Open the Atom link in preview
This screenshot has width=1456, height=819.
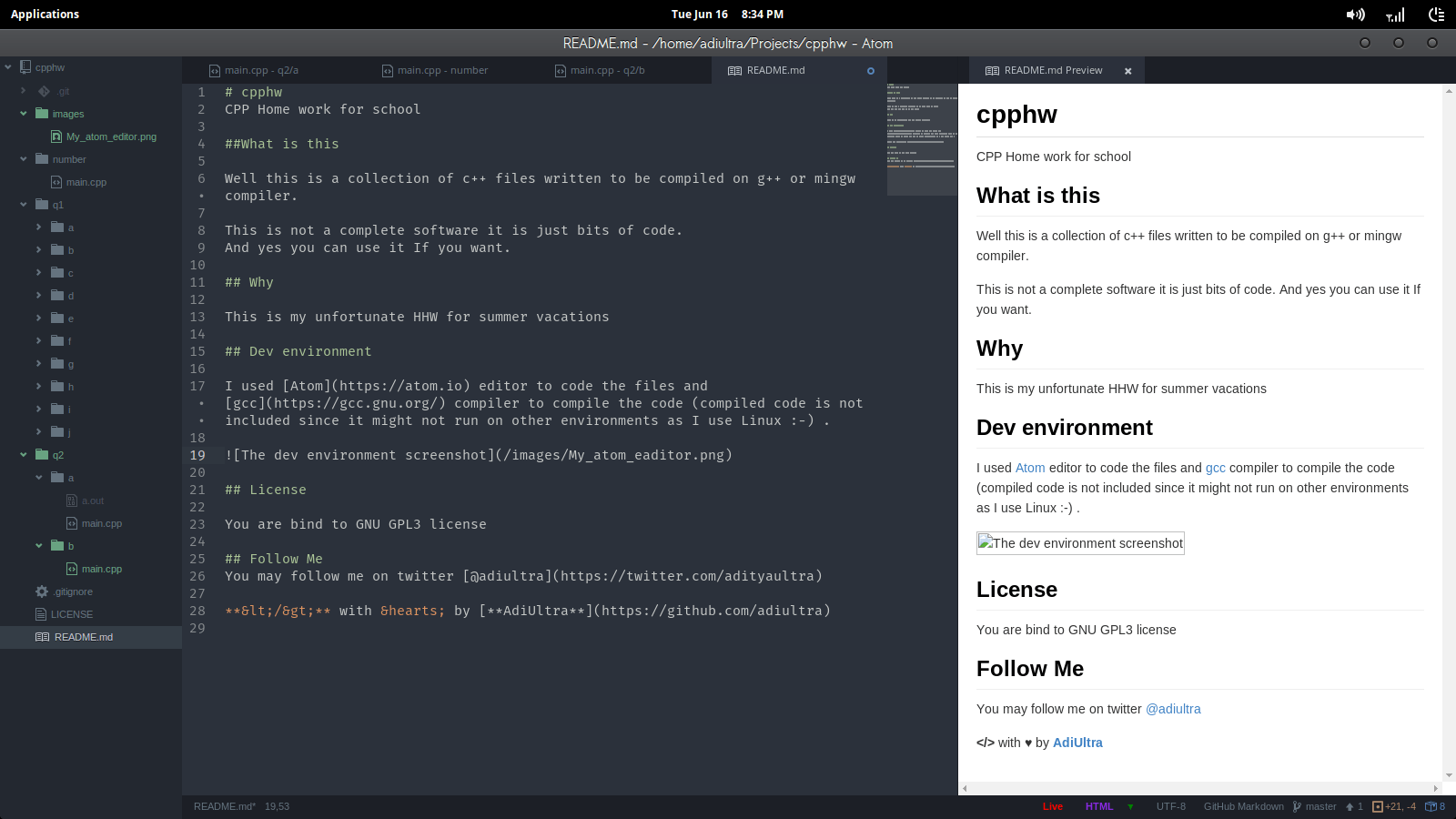pyautogui.click(x=1030, y=468)
